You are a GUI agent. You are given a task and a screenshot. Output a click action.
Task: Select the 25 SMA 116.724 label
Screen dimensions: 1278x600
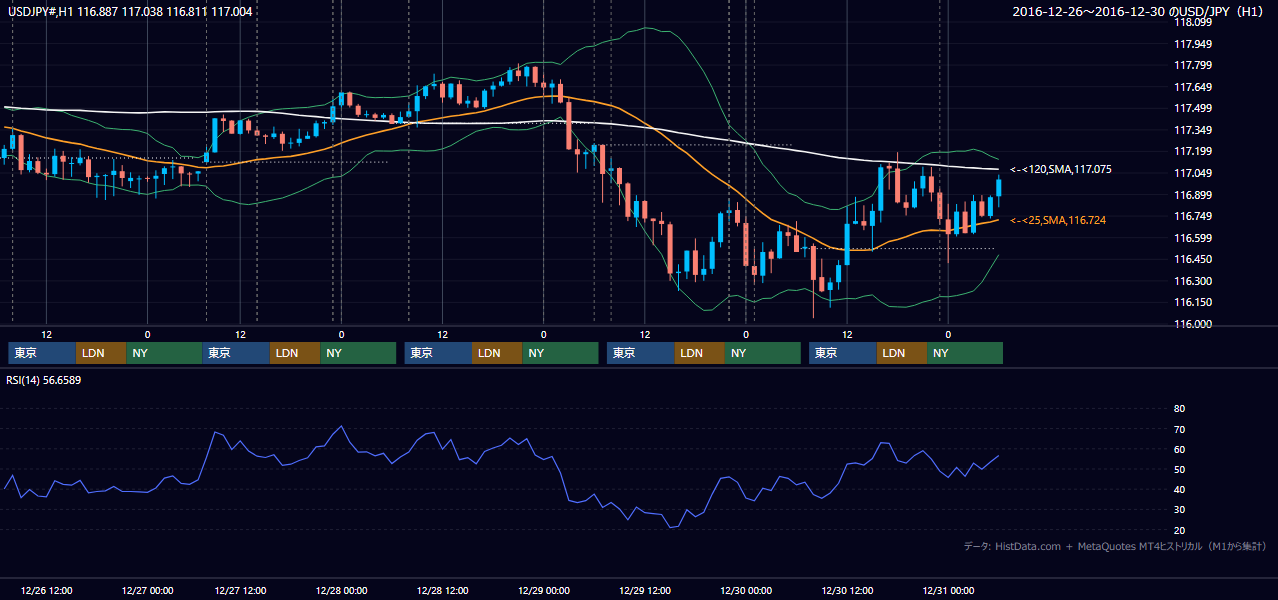click(1059, 220)
